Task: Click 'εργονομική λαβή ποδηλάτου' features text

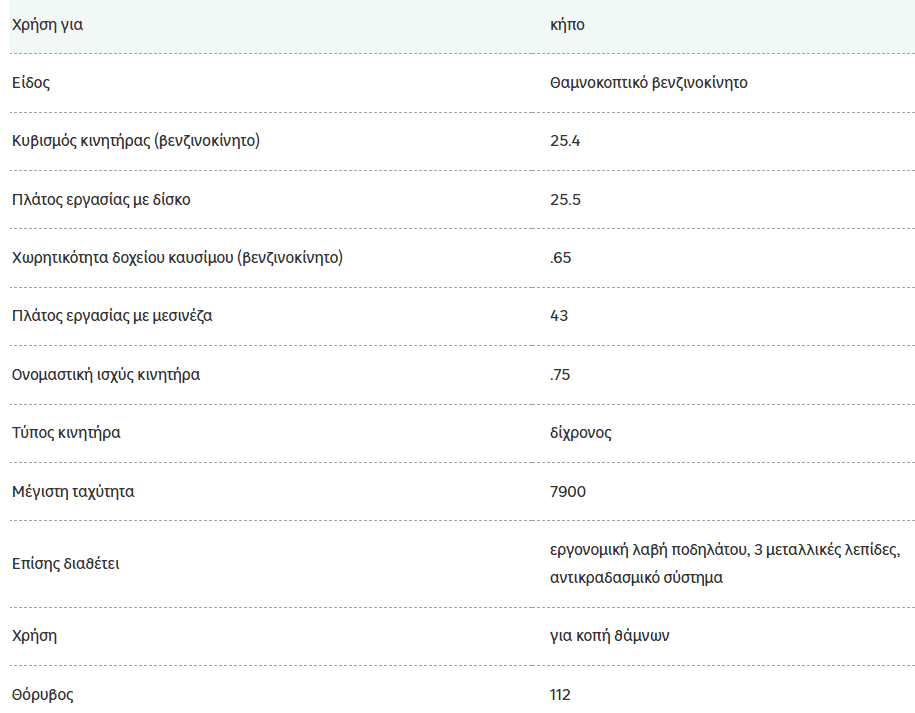Action: [649, 550]
